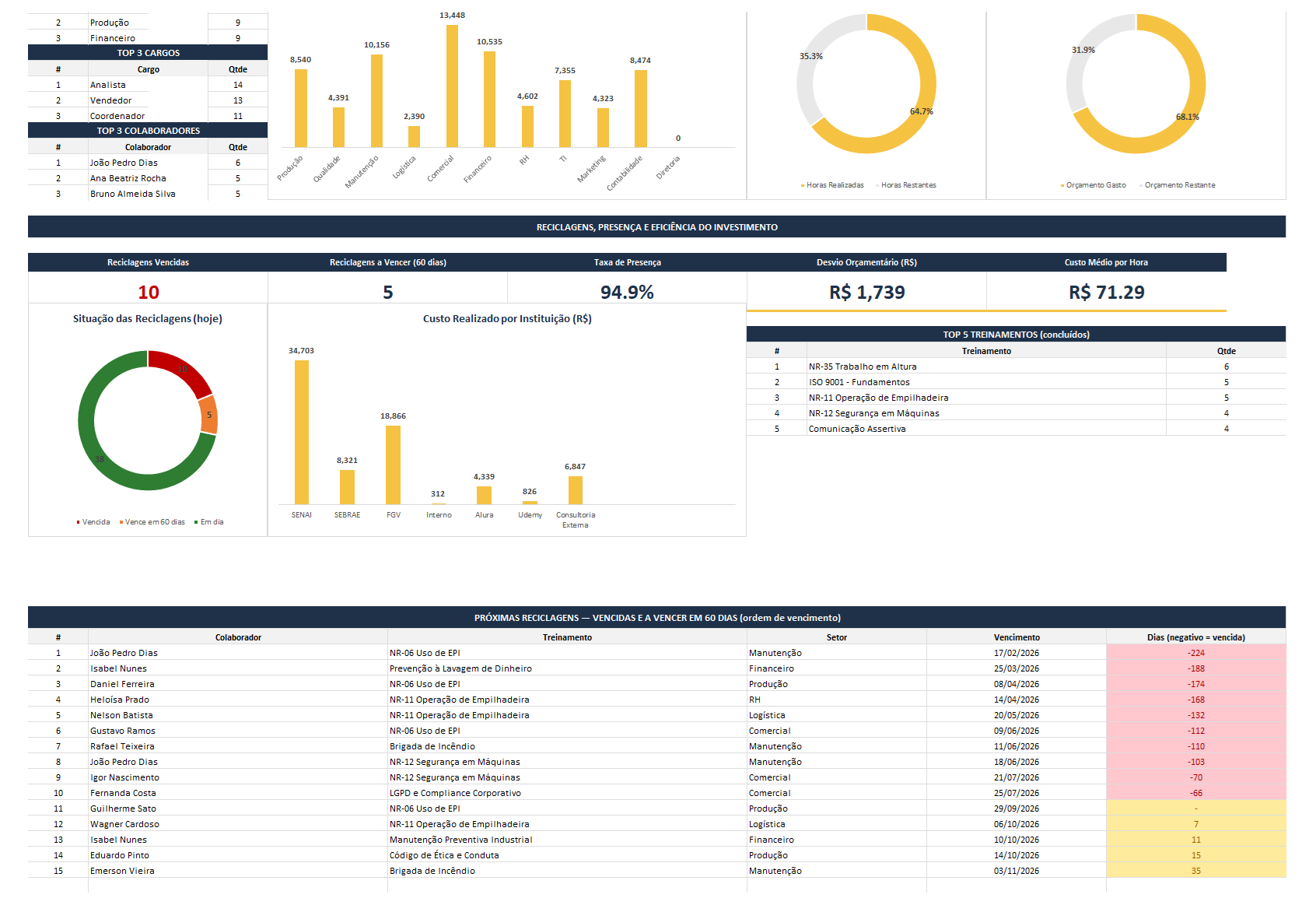The image size is (1316, 905).
Task: Select the orange 60-day donut segment
Action: coord(208,415)
